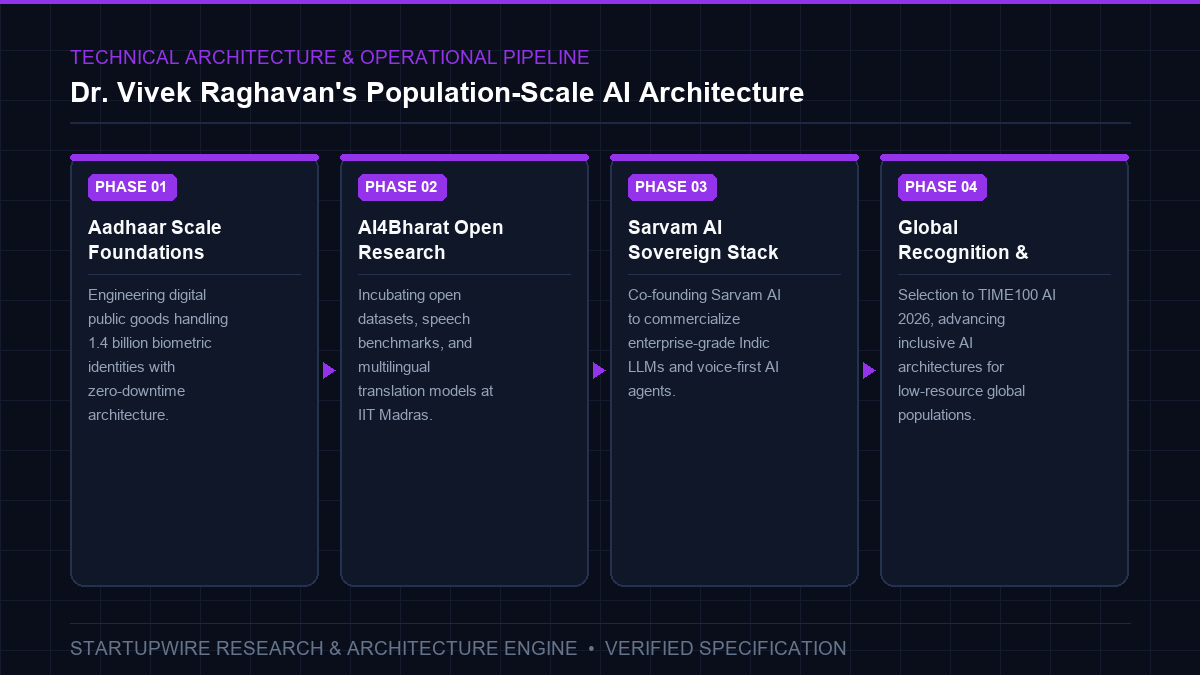Click the arrow between Phase 02 and Phase 03
Screen dimensions: 1200x675
tap(599, 371)
